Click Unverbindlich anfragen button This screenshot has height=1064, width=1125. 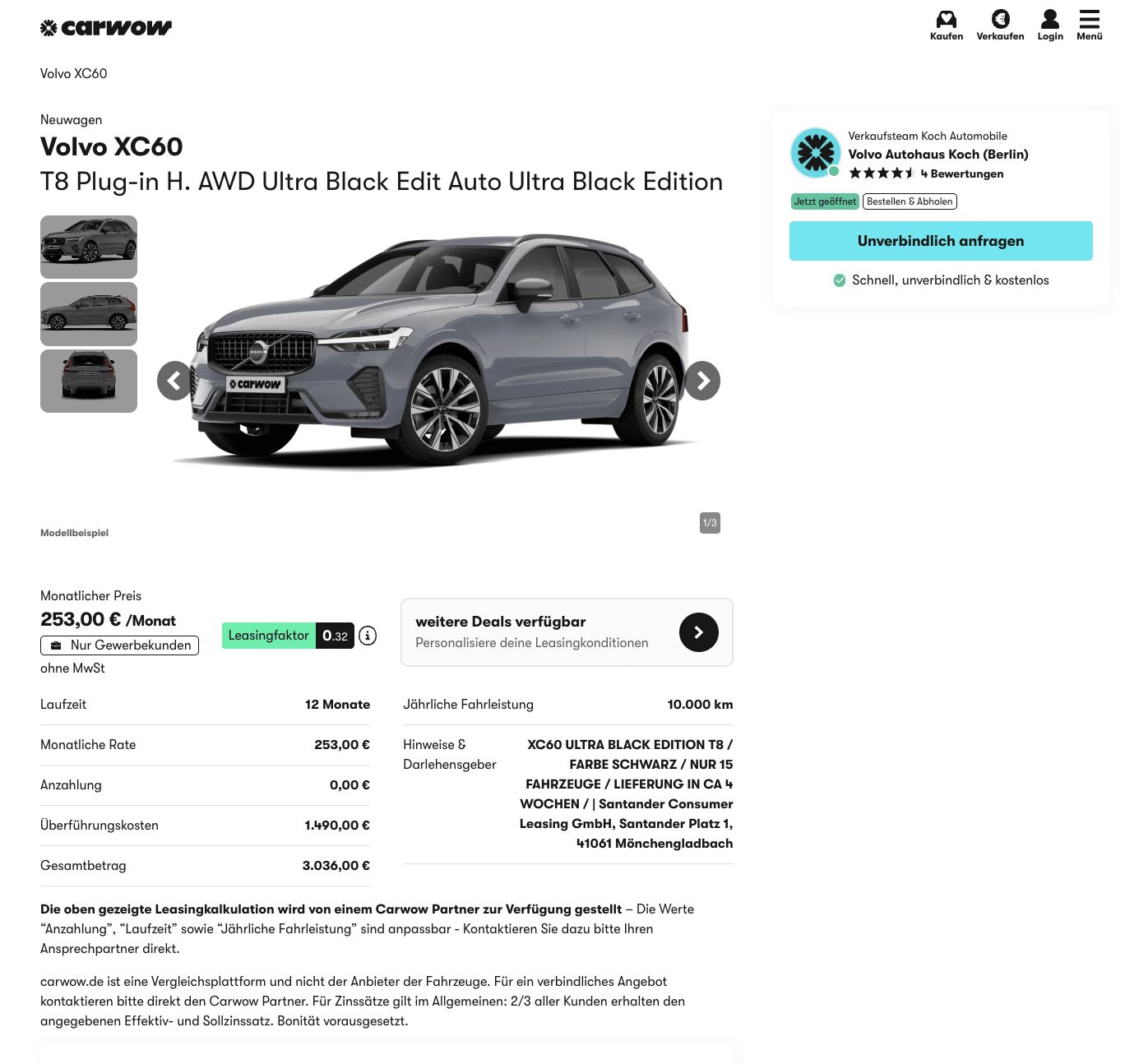click(941, 241)
